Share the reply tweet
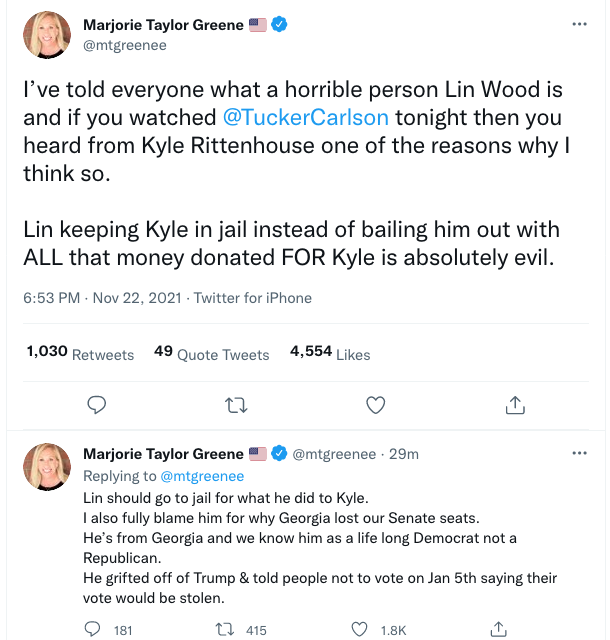Screen dimensions: 610x640 (x=497, y=630)
